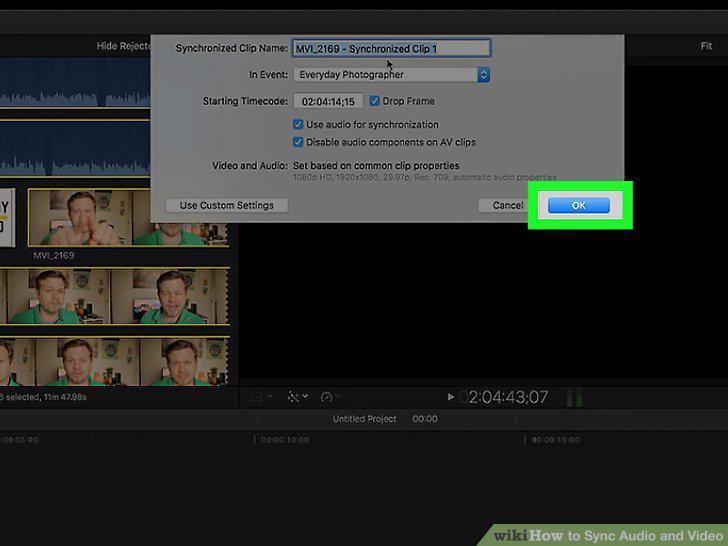The image size is (728, 546).
Task: Click the 00:00:15:00 timeline ruler mark
Action: tap(555, 440)
